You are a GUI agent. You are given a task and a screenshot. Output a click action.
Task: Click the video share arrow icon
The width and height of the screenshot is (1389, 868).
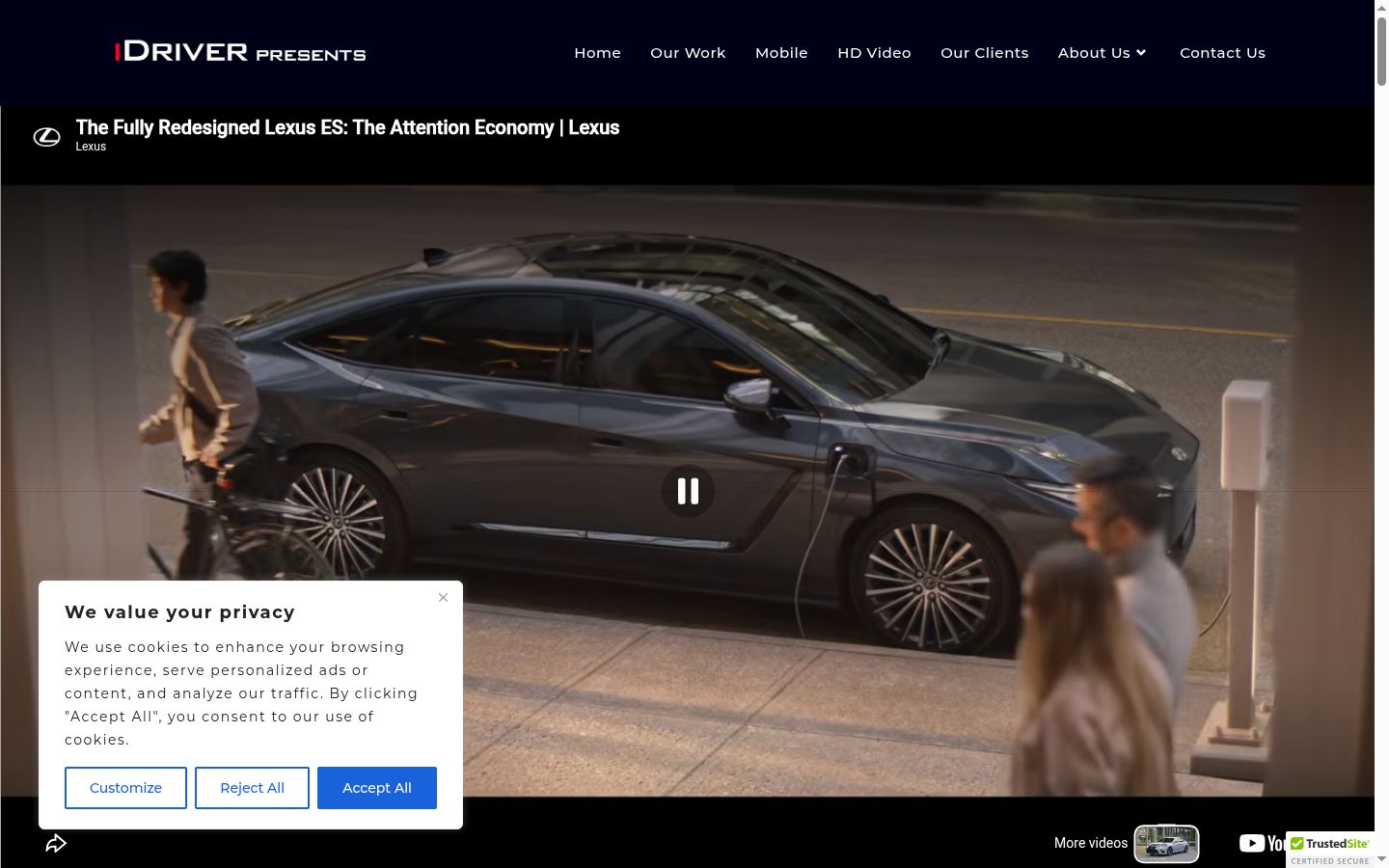coord(56,844)
